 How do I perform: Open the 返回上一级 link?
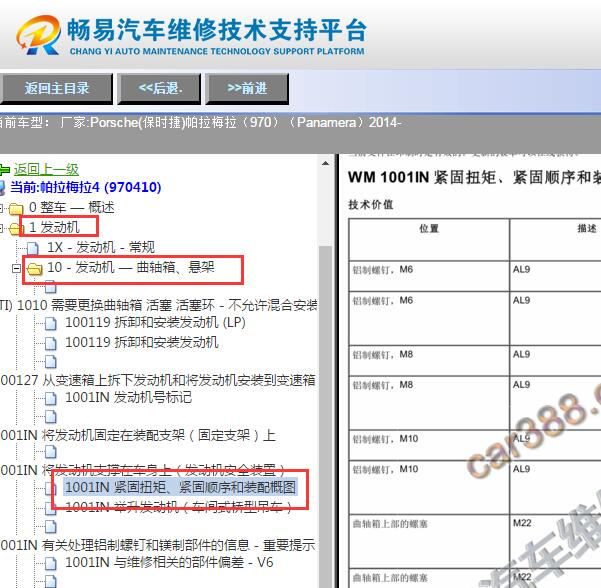tap(46, 169)
